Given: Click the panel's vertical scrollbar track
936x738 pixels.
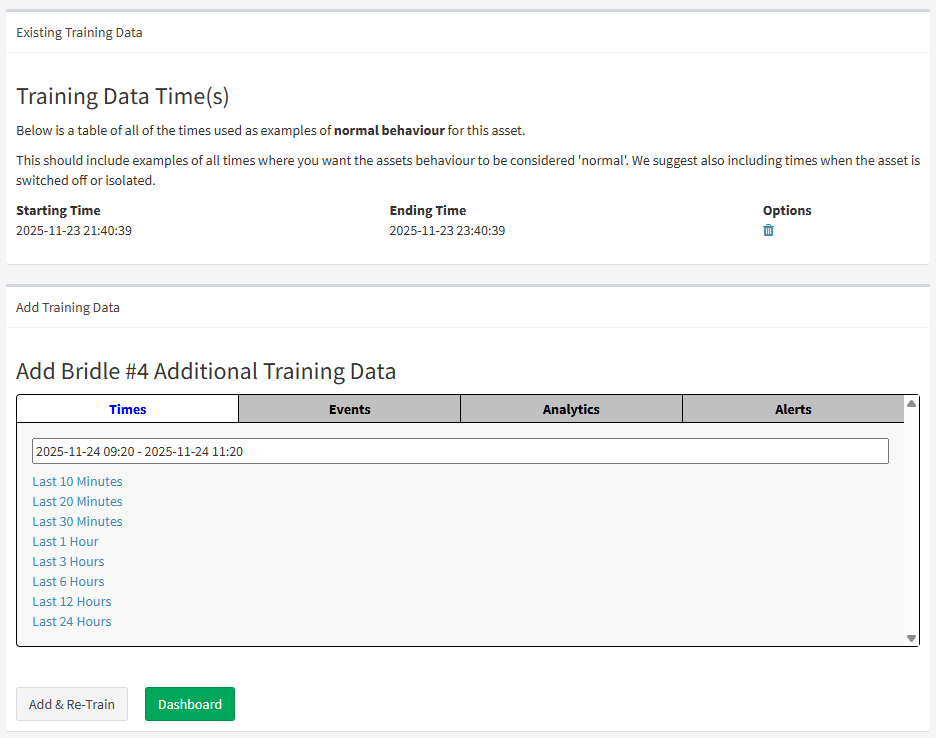Looking at the screenshot, I should (911, 520).
